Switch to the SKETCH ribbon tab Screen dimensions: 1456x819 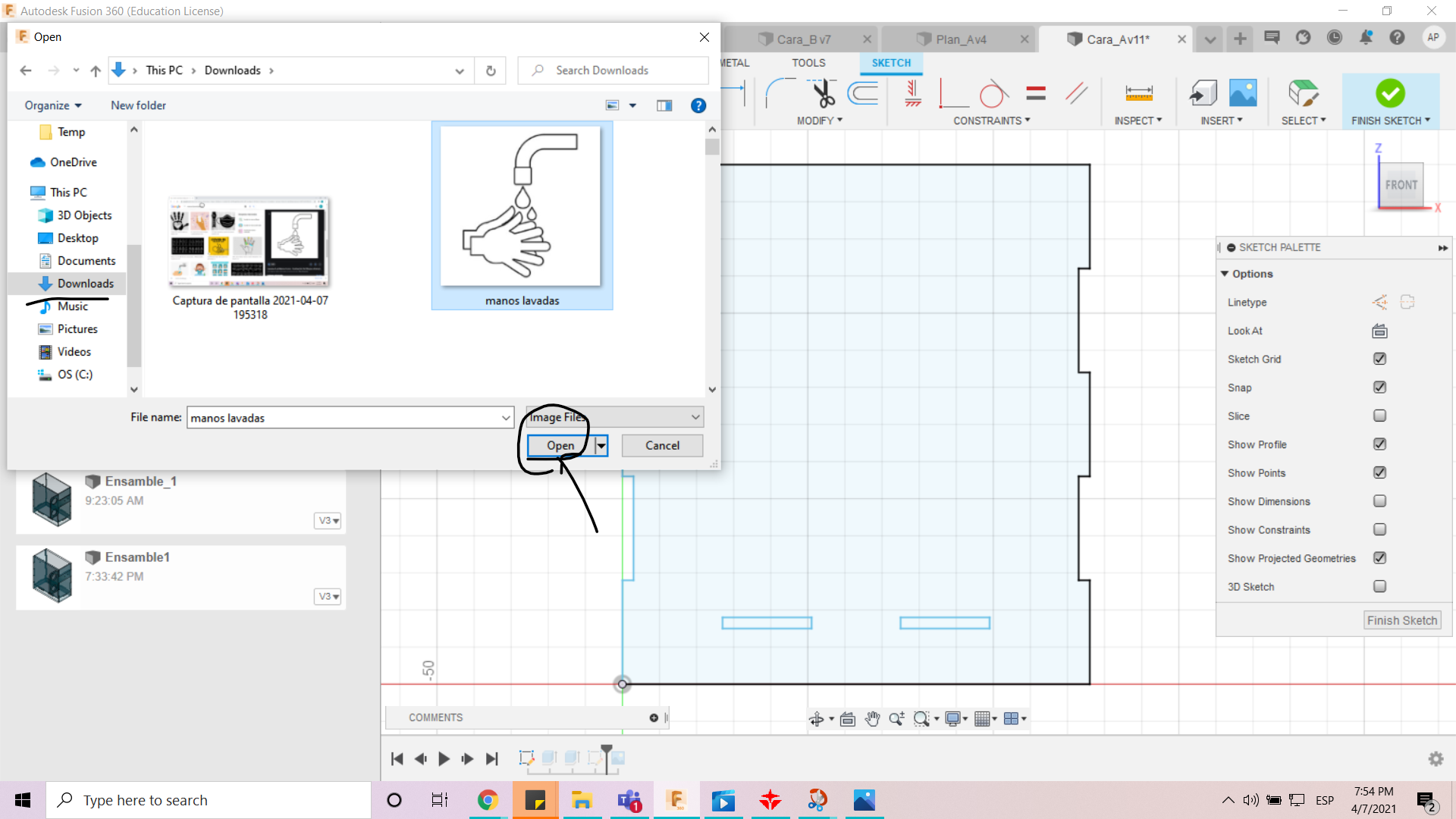[x=889, y=62]
